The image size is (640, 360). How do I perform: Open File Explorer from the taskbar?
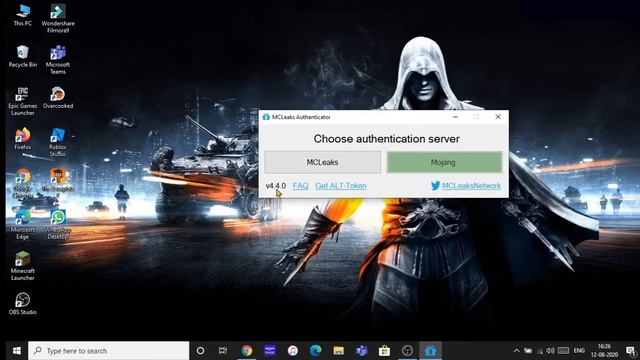pyautogui.click(x=338, y=351)
